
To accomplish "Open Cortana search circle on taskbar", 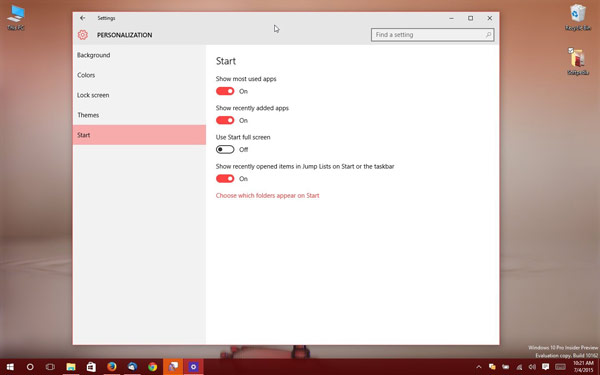I will [30, 367].
